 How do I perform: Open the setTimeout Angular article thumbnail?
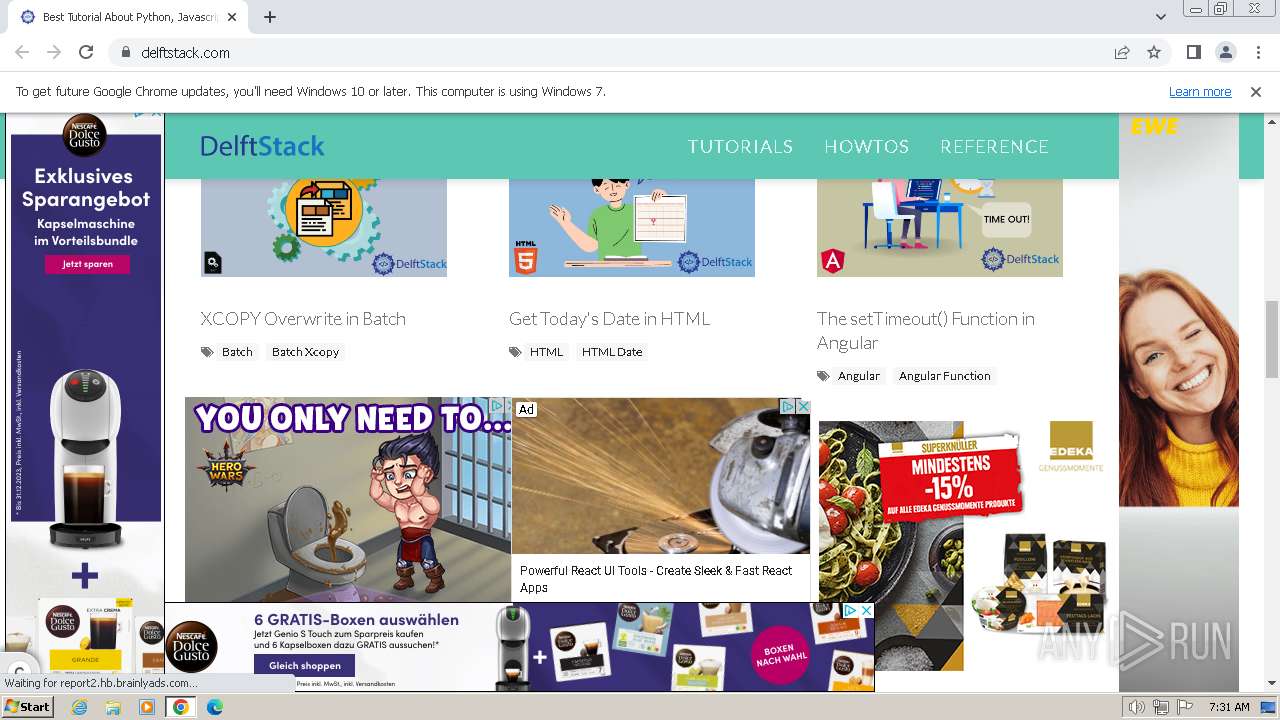point(940,228)
